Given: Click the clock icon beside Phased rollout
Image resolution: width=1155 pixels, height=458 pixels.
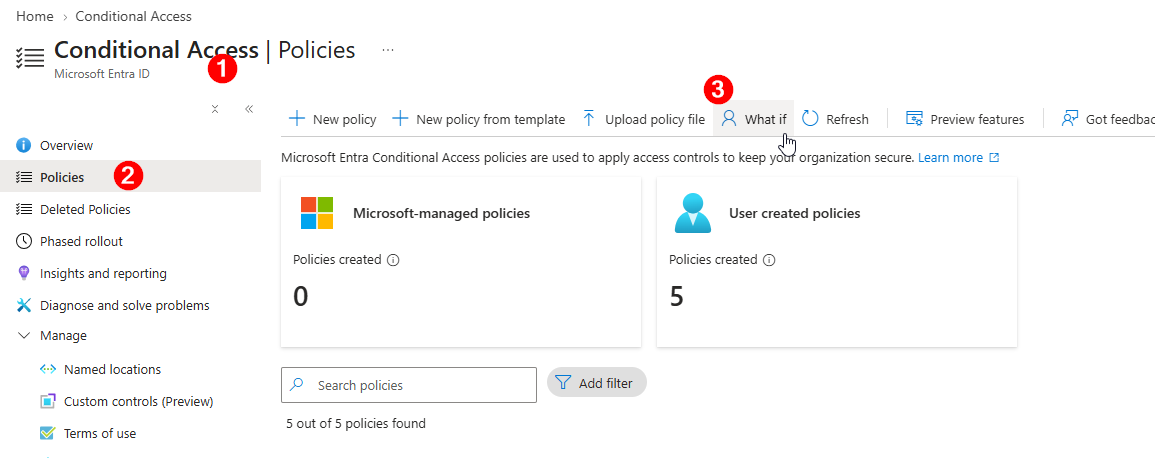Looking at the screenshot, I should pos(24,241).
